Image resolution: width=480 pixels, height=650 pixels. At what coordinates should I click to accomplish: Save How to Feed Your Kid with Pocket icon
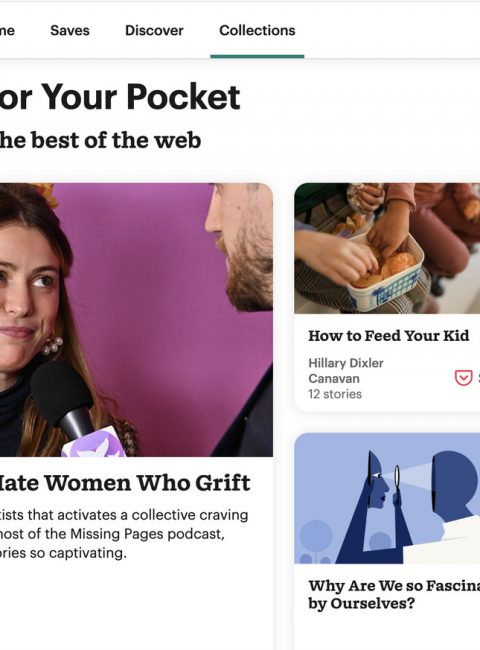tap(463, 378)
